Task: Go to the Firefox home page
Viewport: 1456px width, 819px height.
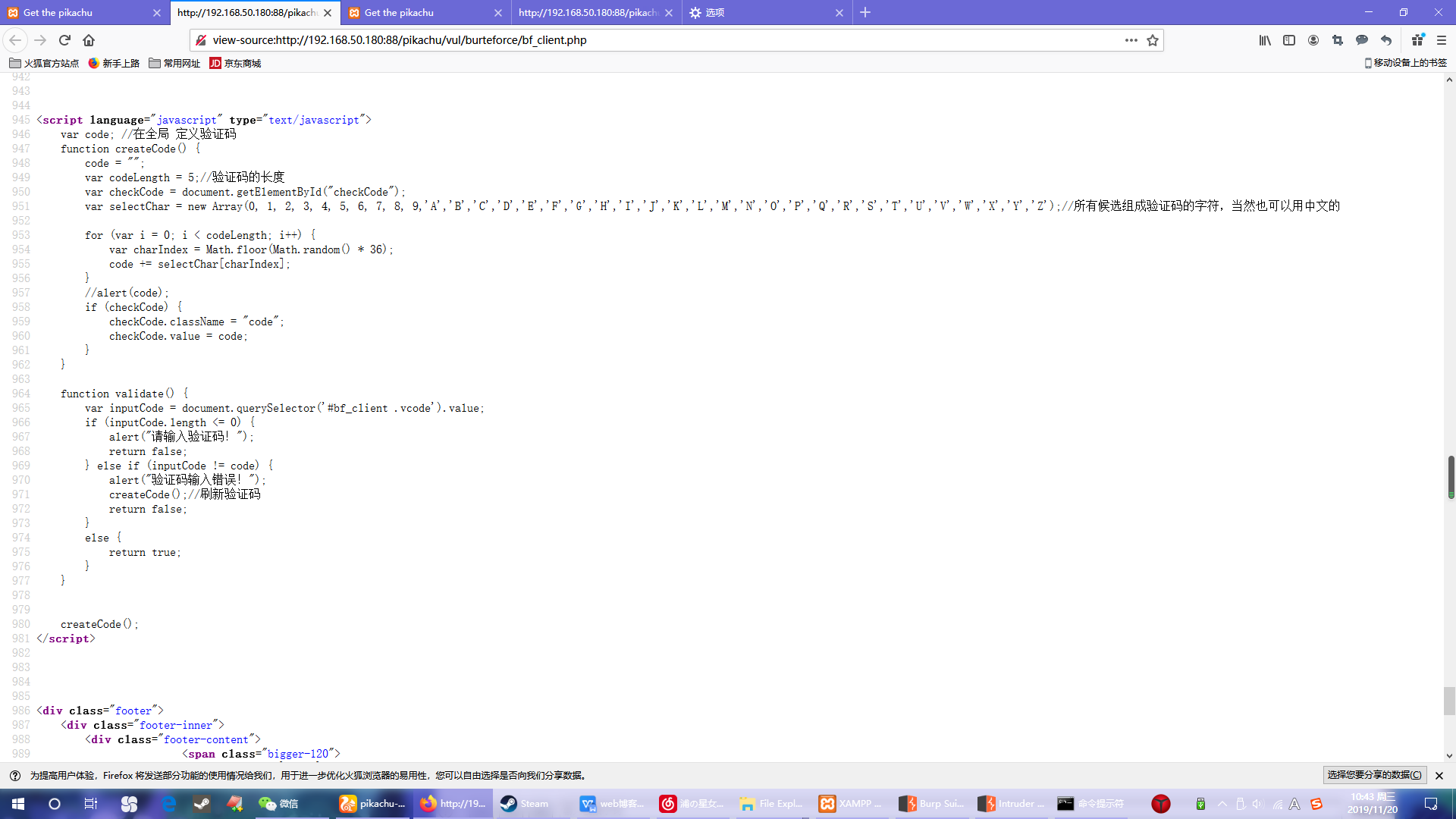Action: pyautogui.click(x=89, y=40)
